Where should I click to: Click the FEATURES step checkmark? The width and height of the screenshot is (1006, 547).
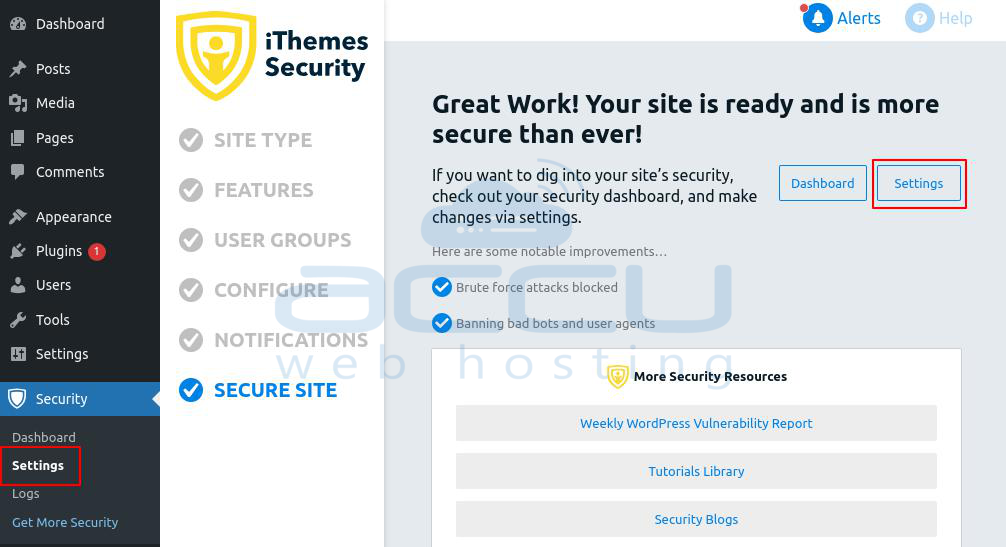(x=191, y=190)
